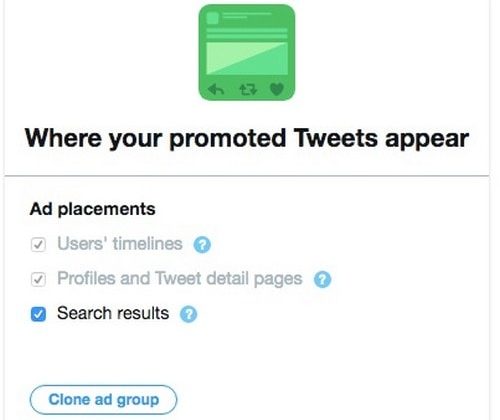Image resolution: width=500 pixels, height=420 pixels.
Task: Click the Where your promoted Tweets appear heading
Action: [247, 138]
